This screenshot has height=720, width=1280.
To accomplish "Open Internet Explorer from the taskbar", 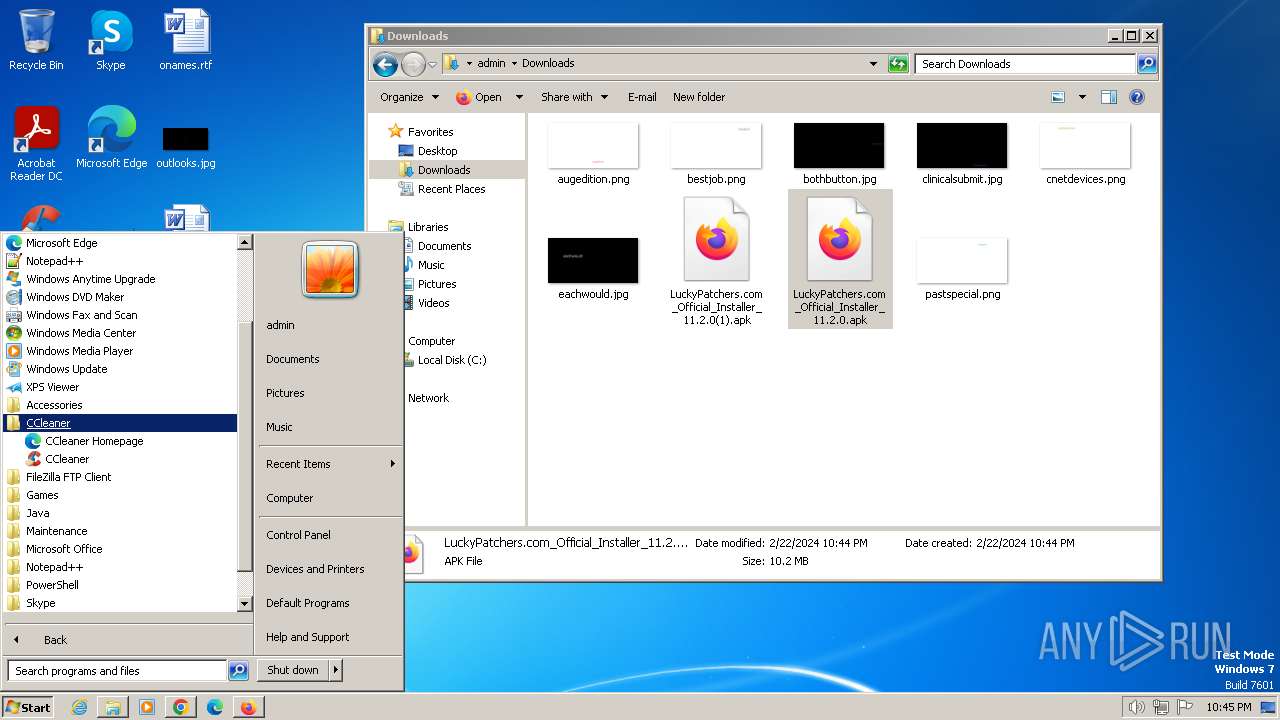I will pyautogui.click(x=80, y=707).
